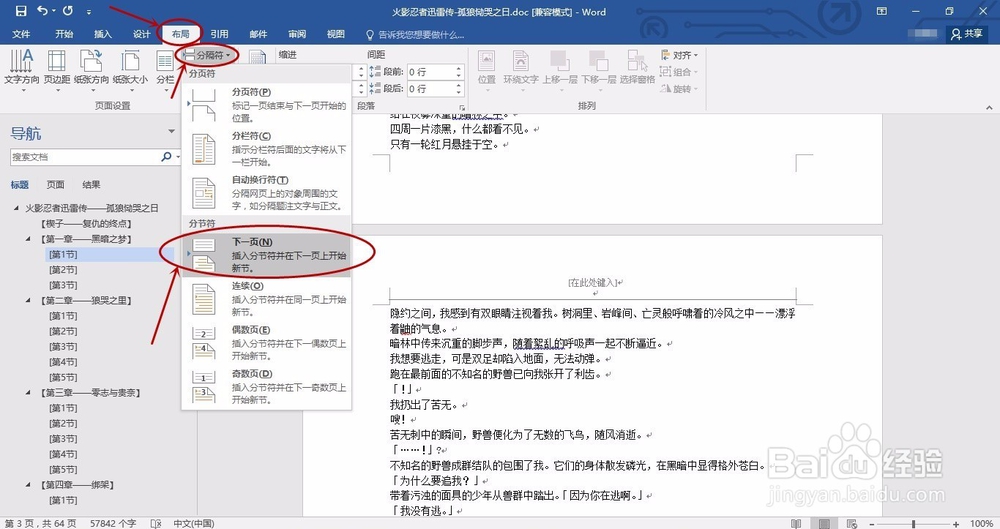The height and width of the screenshot is (529, 1000).
Task: Click 下移一层 send backward icon
Action: pyautogui.click(x=599, y=68)
